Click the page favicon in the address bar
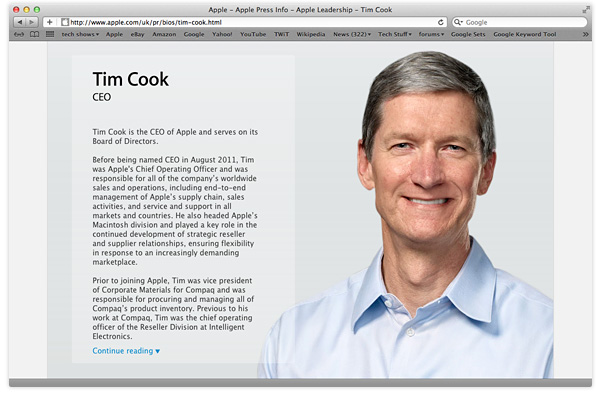Image resolution: width=596 pixels, height=396 pixels. click(65, 22)
